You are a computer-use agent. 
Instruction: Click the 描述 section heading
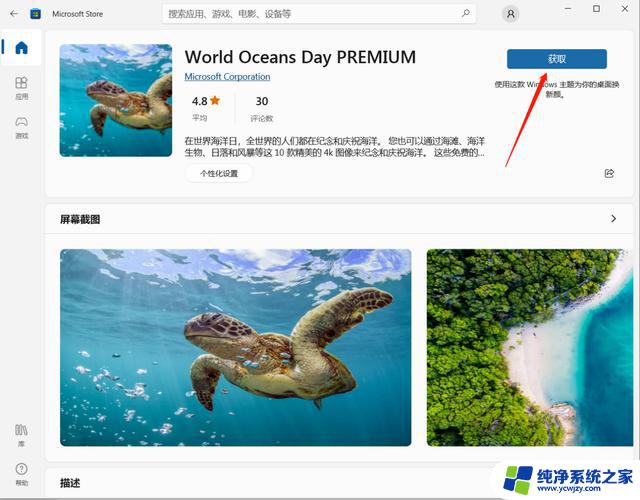70,483
